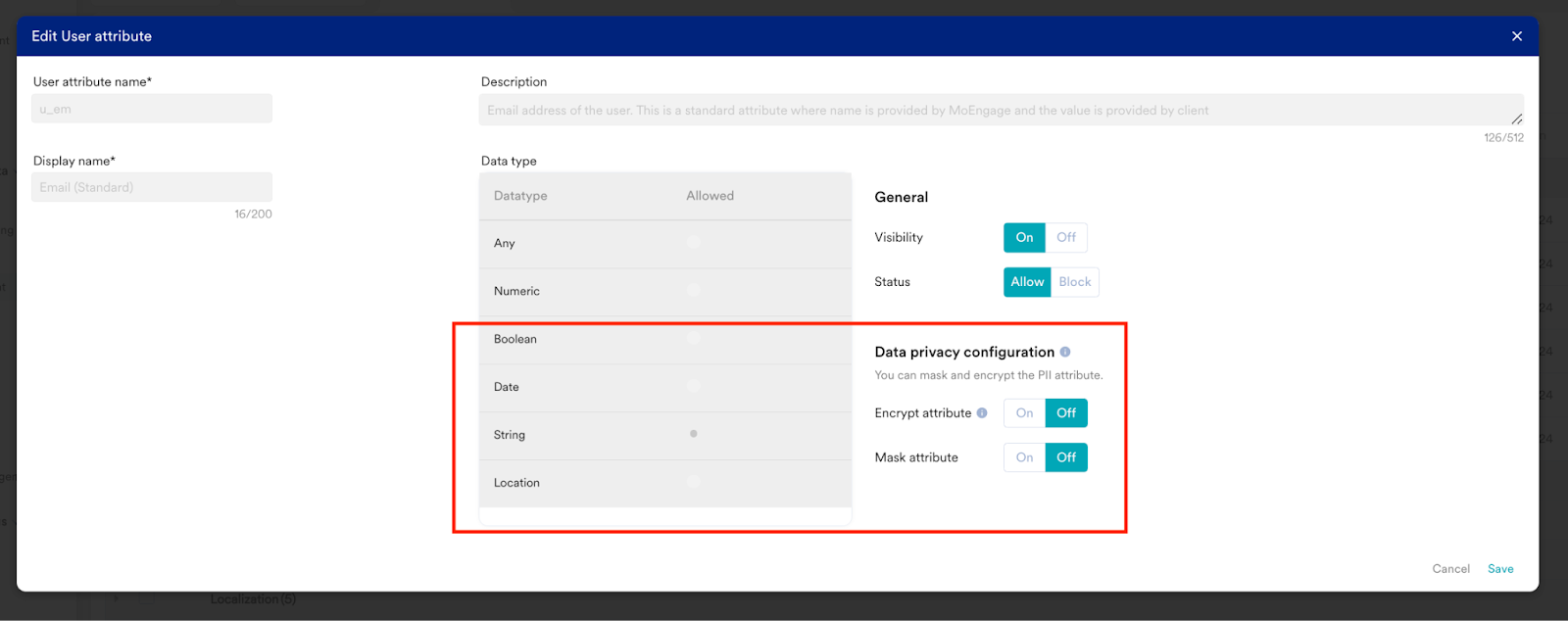Set Visibility toggle to On

click(1024, 238)
